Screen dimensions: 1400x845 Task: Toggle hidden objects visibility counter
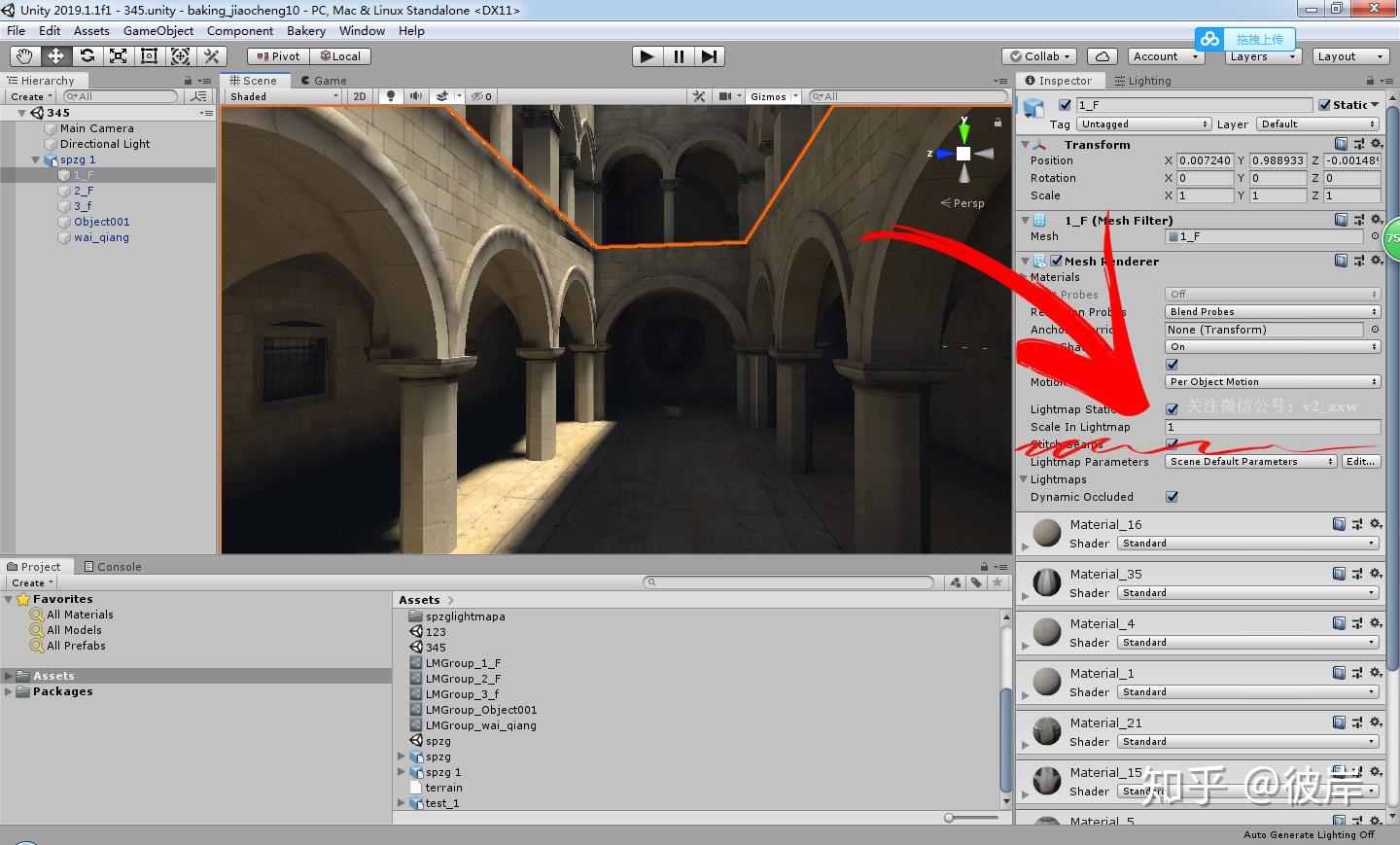tap(482, 96)
